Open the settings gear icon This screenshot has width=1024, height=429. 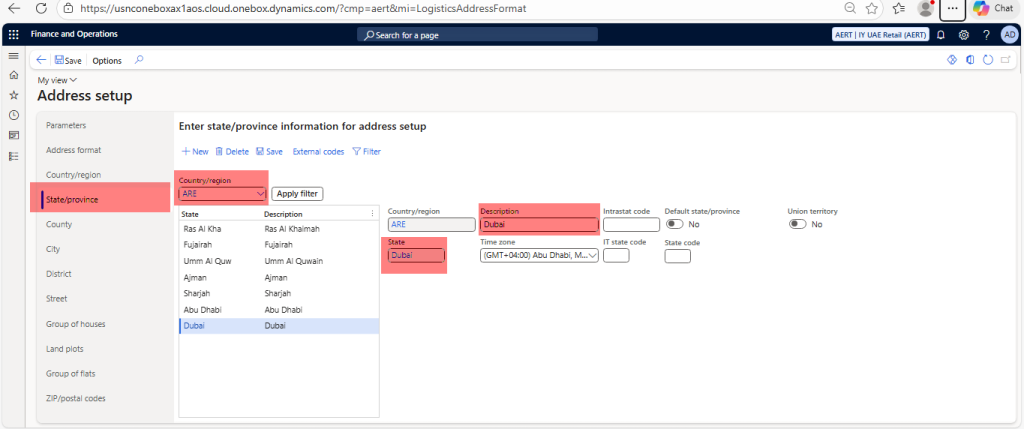coord(964,34)
